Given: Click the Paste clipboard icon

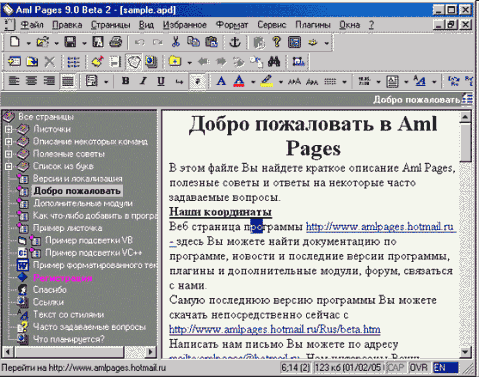Looking at the screenshot, I should 211,42.
